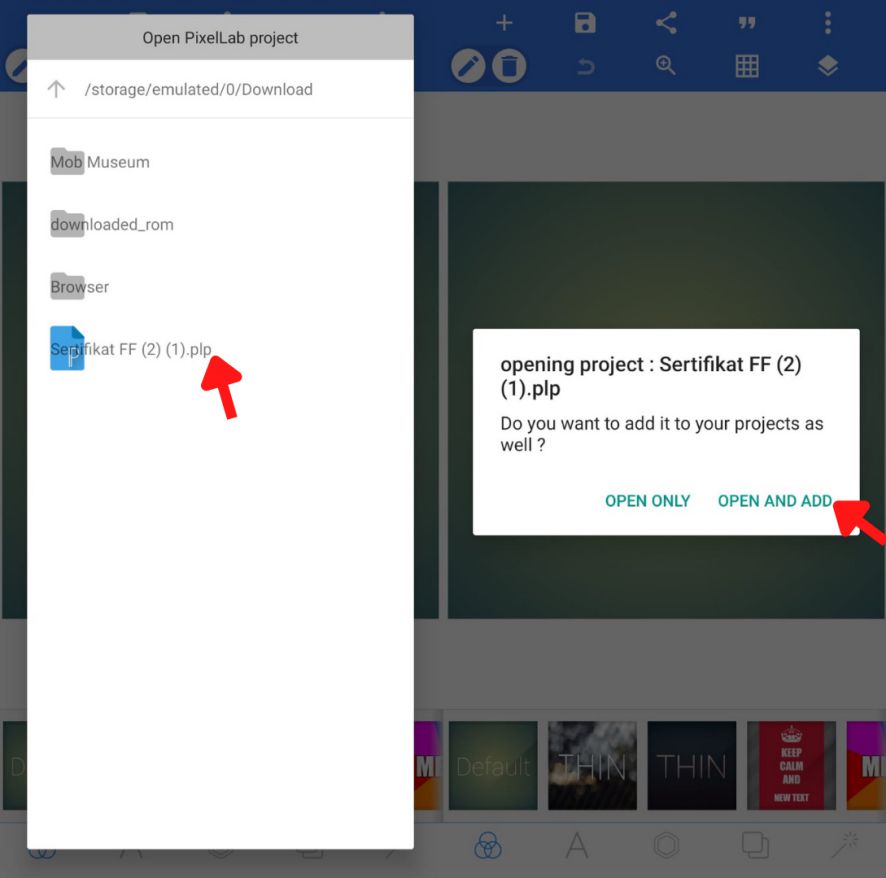Select the Sertifikat FF (2) (1).plp file
This screenshot has width=886, height=878.
(x=130, y=350)
